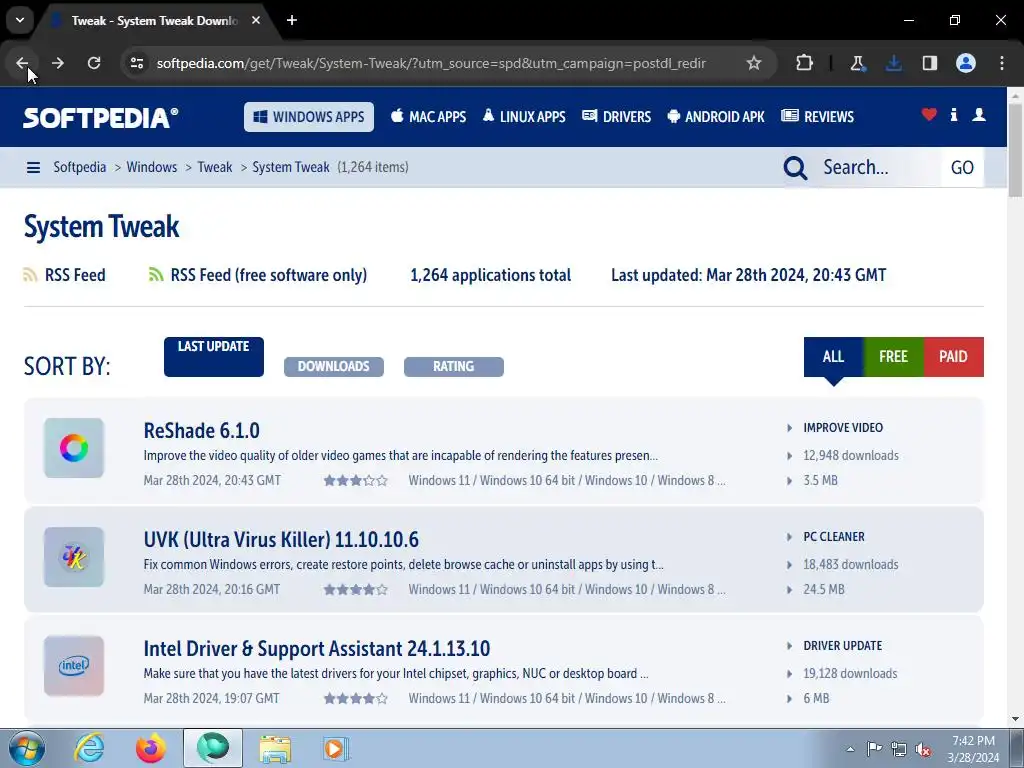This screenshot has height=768, width=1024.
Task: Open media player taskbar icon
Action: point(336,748)
